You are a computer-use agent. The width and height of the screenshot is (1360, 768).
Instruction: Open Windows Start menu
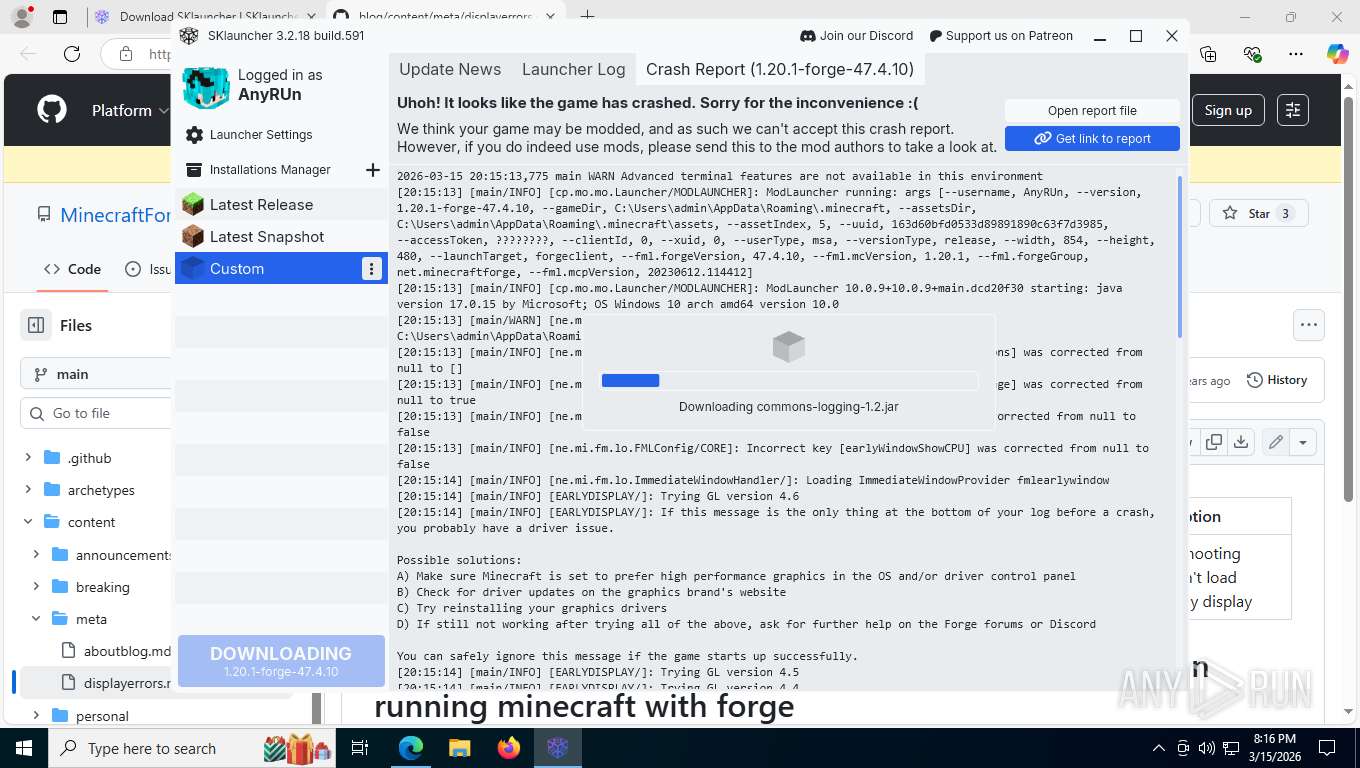tap(23, 747)
